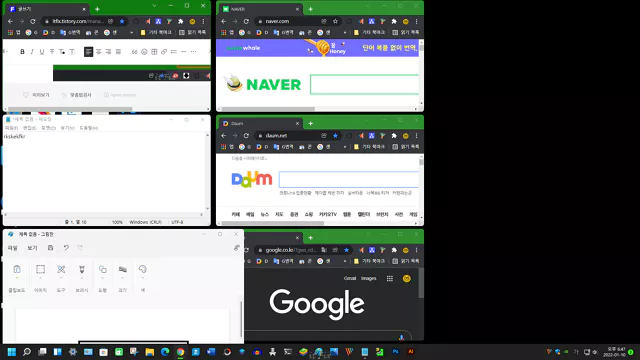The image size is (640, 360).
Task: Insert a hyperlink in the Tistory editor
Action: pos(164,52)
